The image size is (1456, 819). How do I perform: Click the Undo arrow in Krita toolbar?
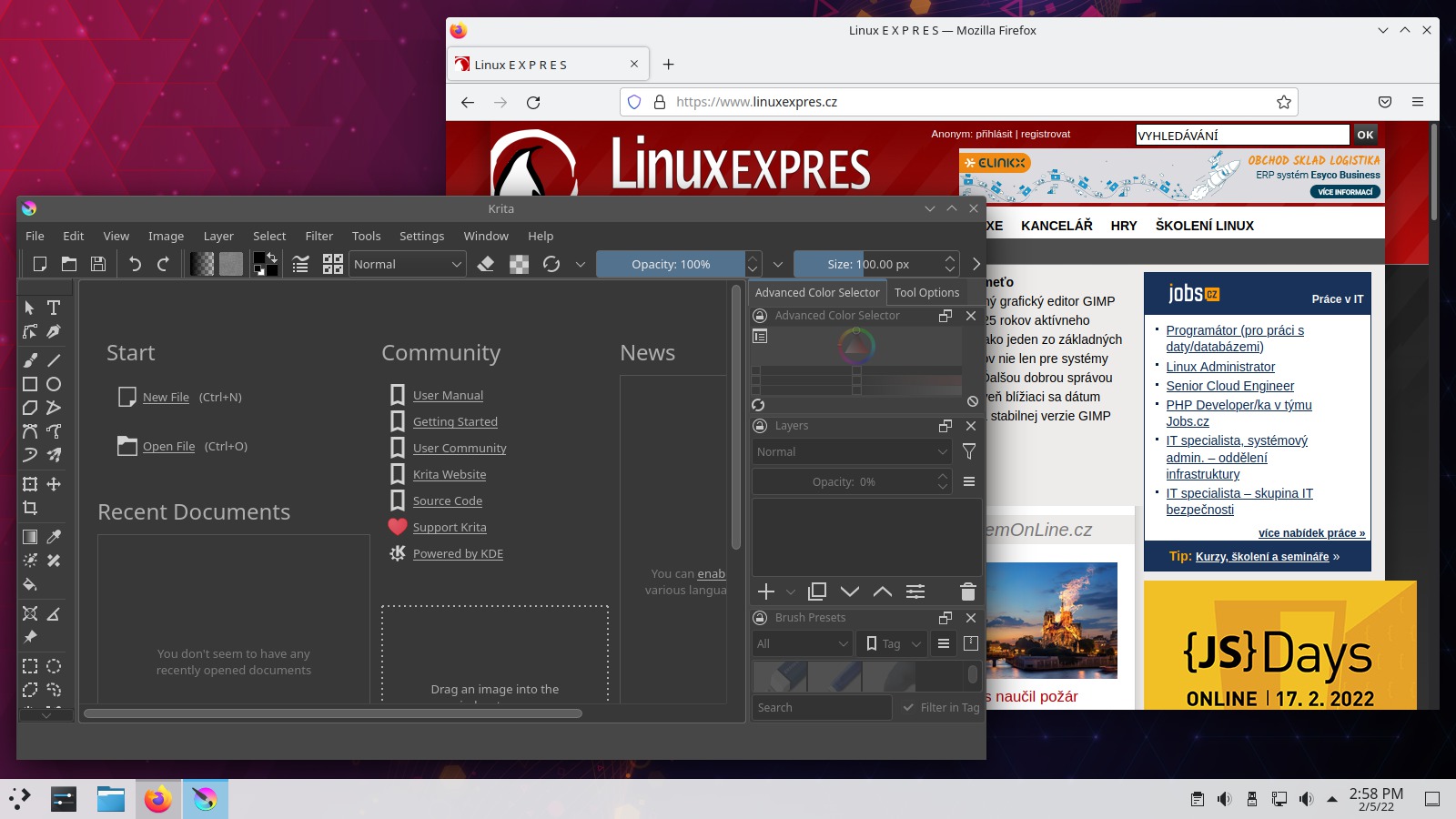pyautogui.click(x=135, y=264)
